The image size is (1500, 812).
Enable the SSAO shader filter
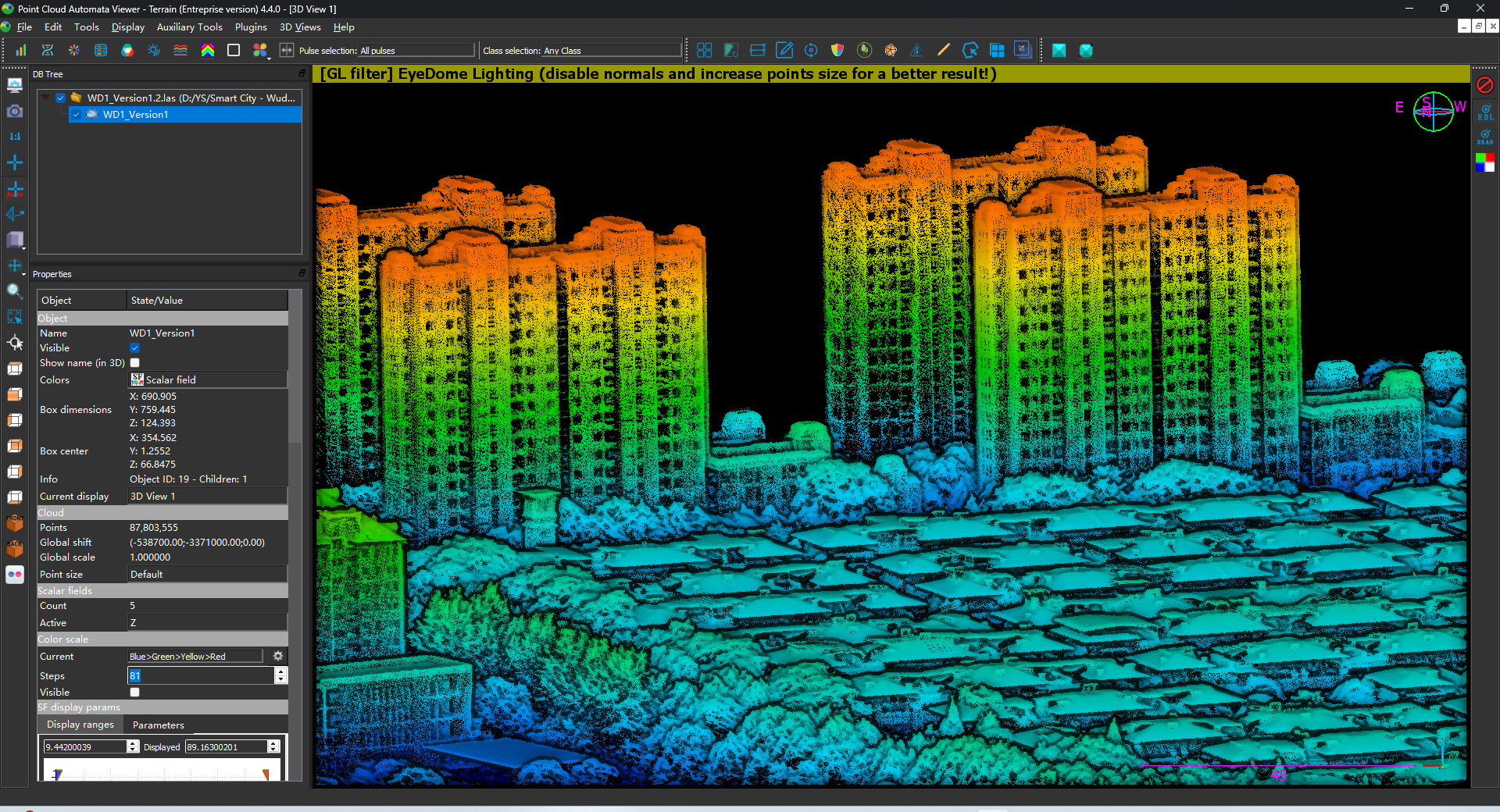[1485, 137]
